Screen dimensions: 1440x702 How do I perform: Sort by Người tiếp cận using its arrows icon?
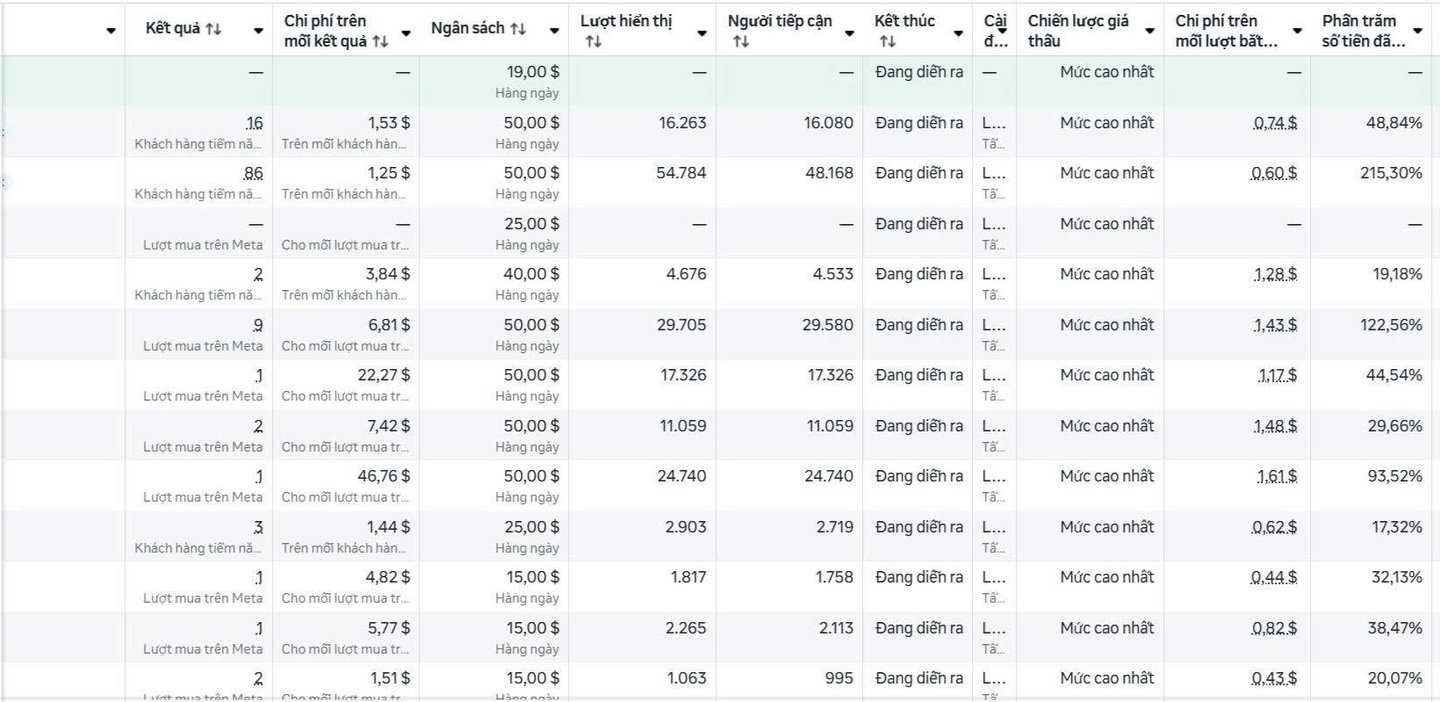coord(741,41)
